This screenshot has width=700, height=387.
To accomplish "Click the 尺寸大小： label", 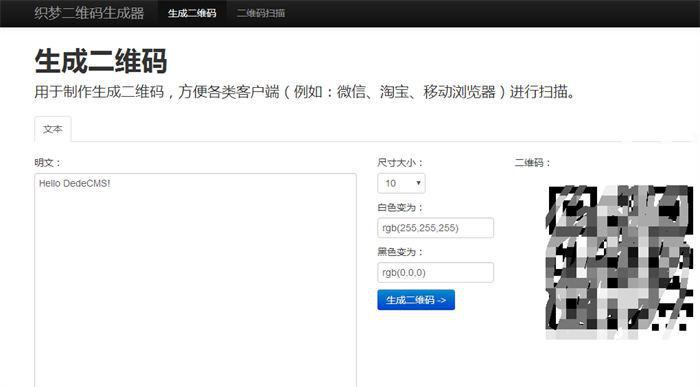I will pos(400,162).
